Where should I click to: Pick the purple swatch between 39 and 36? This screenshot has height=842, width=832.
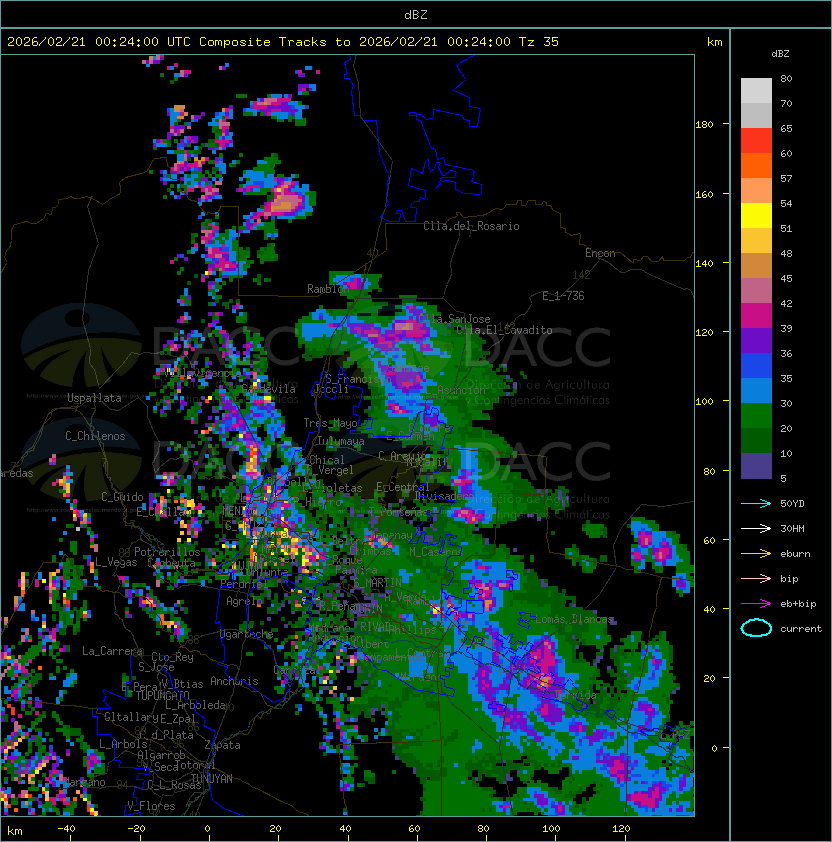(x=756, y=340)
